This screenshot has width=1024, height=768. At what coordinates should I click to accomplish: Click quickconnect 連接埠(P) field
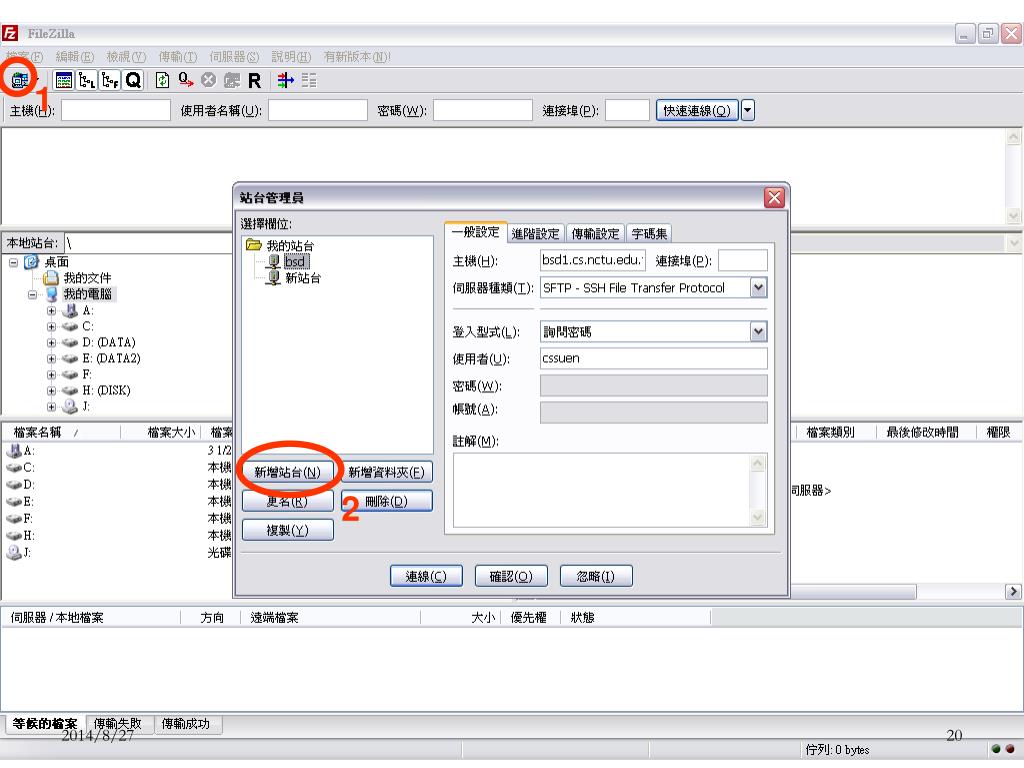coord(627,110)
